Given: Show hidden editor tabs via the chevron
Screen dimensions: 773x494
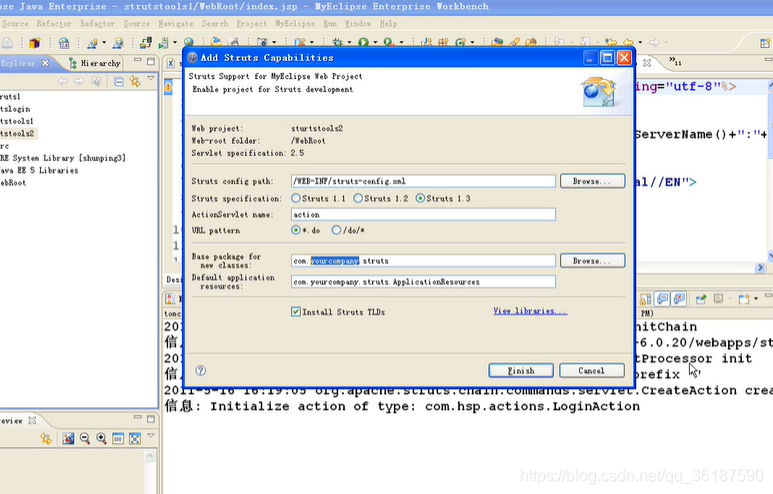Looking at the screenshot, I should coord(675,61).
